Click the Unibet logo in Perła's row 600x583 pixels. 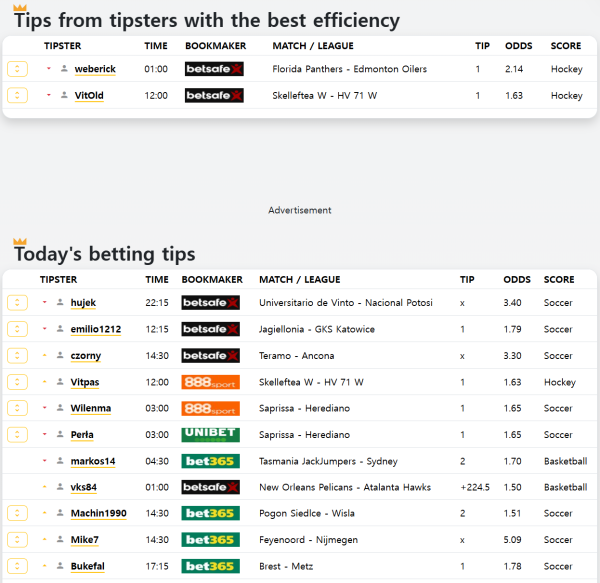click(210, 435)
